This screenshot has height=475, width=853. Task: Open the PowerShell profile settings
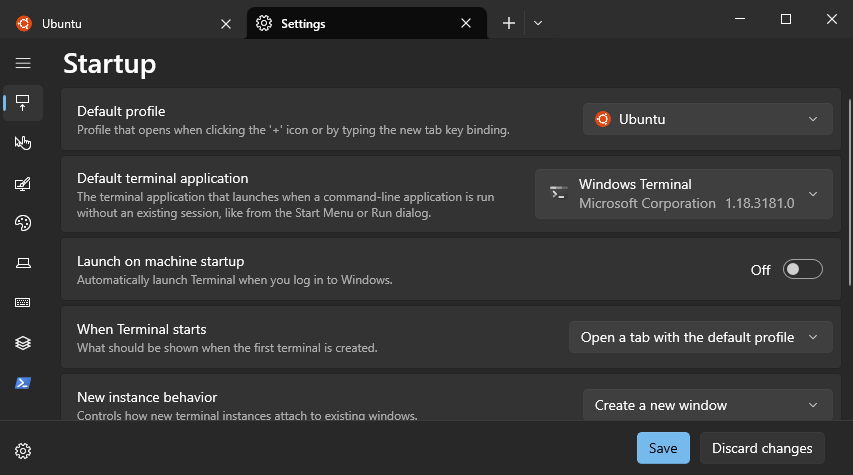[x=23, y=383]
